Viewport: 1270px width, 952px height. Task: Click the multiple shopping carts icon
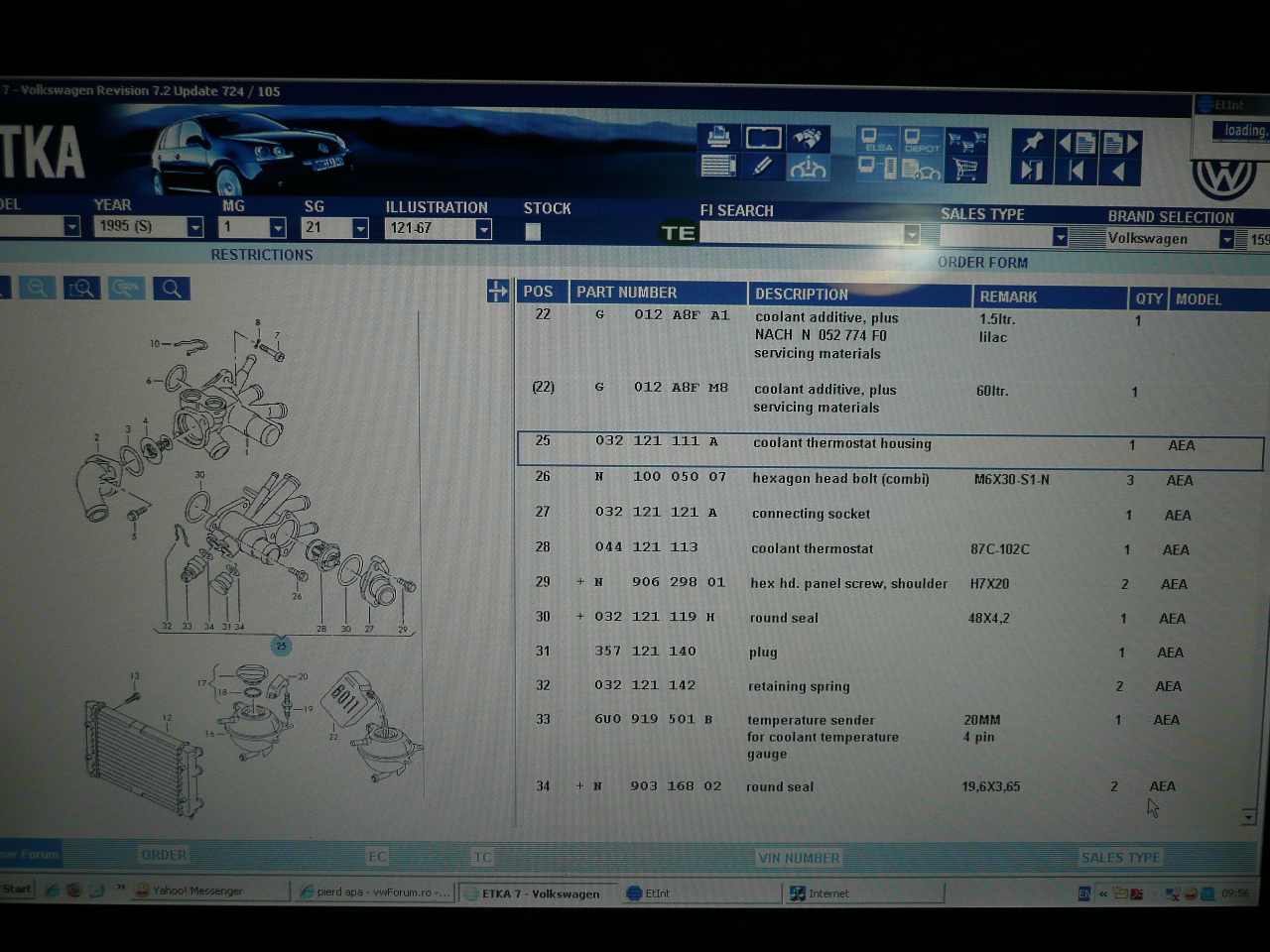click(966, 142)
